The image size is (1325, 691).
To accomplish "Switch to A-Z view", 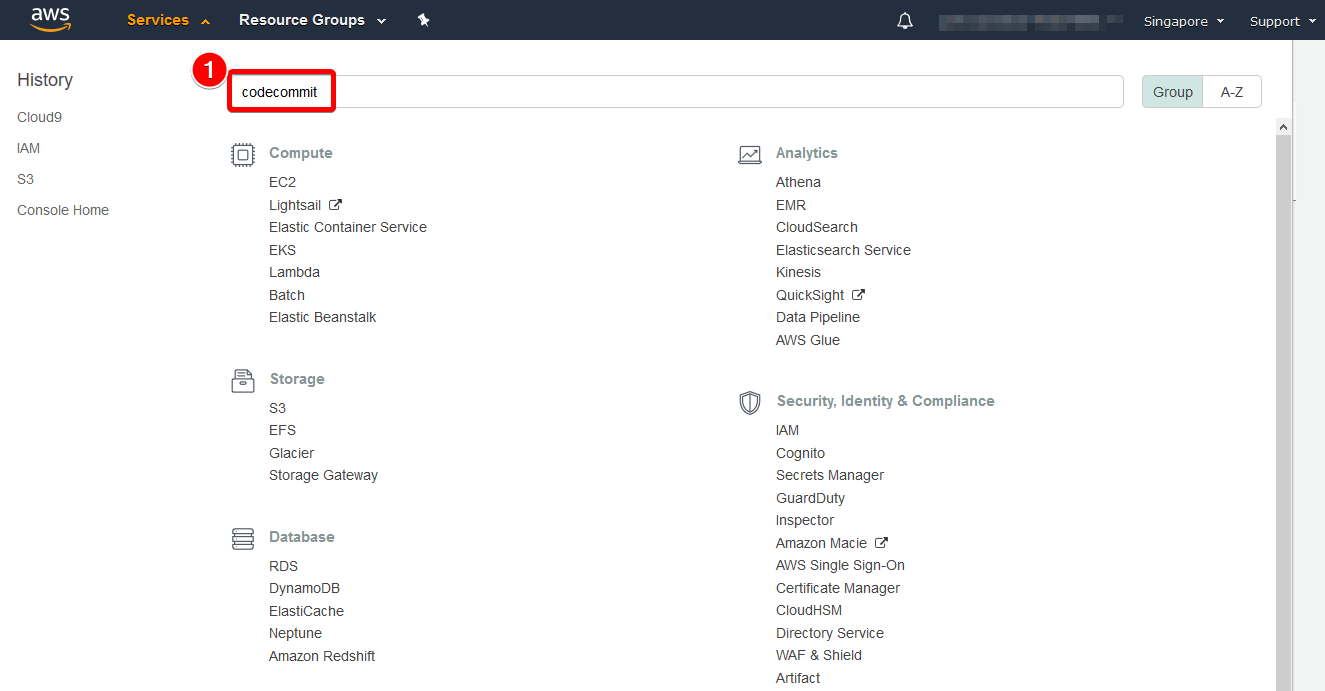I will [x=1232, y=92].
